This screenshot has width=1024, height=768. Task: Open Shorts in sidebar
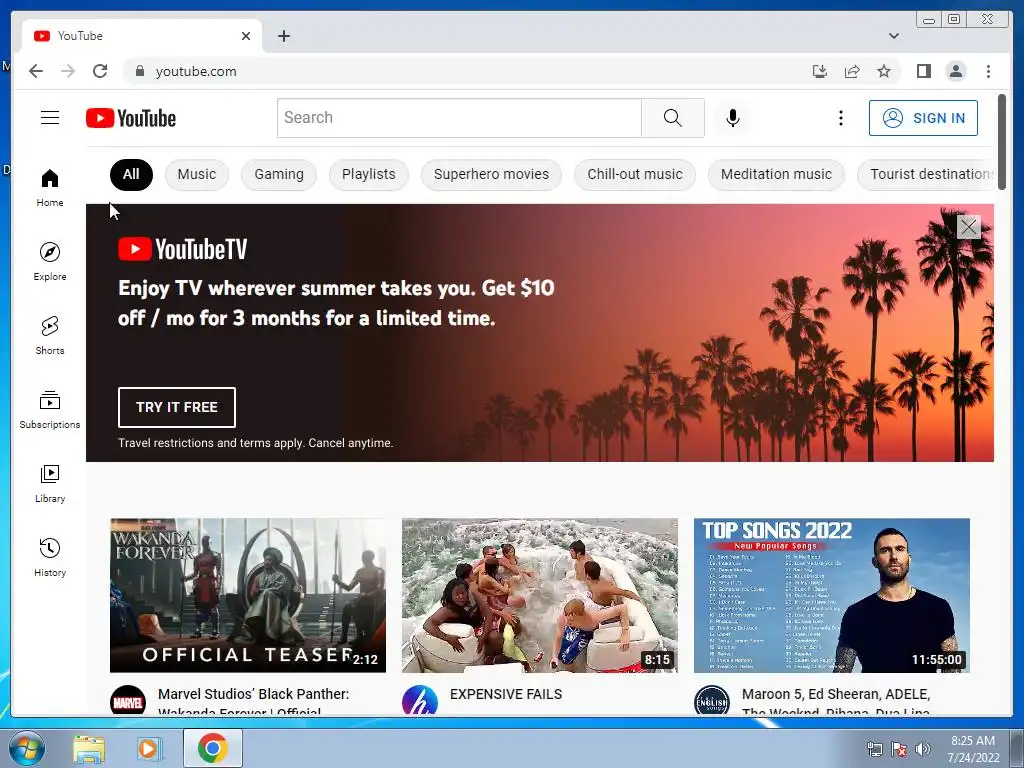[x=50, y=336]
